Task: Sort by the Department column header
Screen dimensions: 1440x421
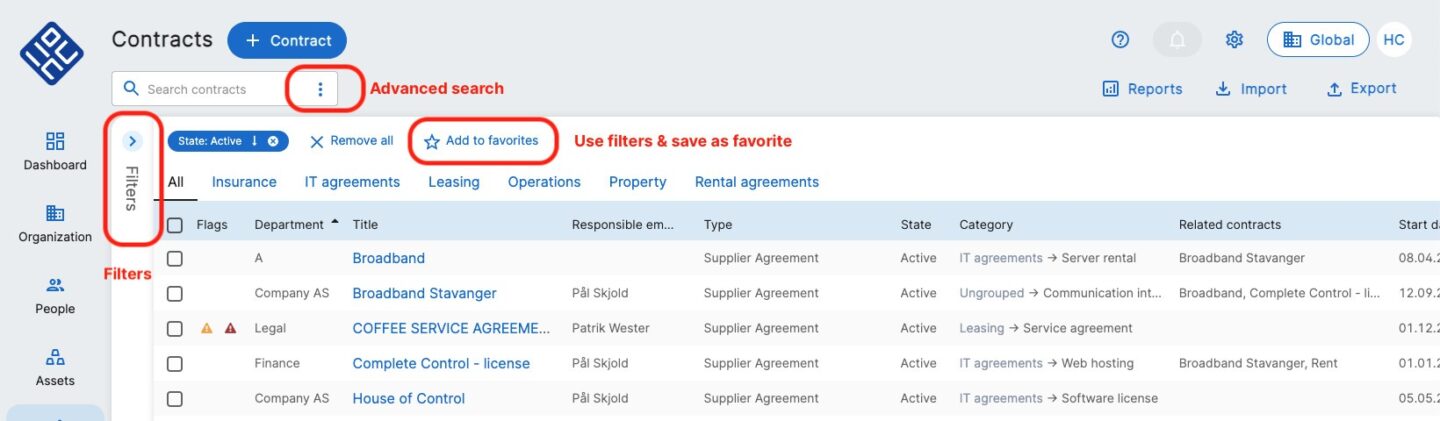Action: pyautogui.click(x=290, y=224)
